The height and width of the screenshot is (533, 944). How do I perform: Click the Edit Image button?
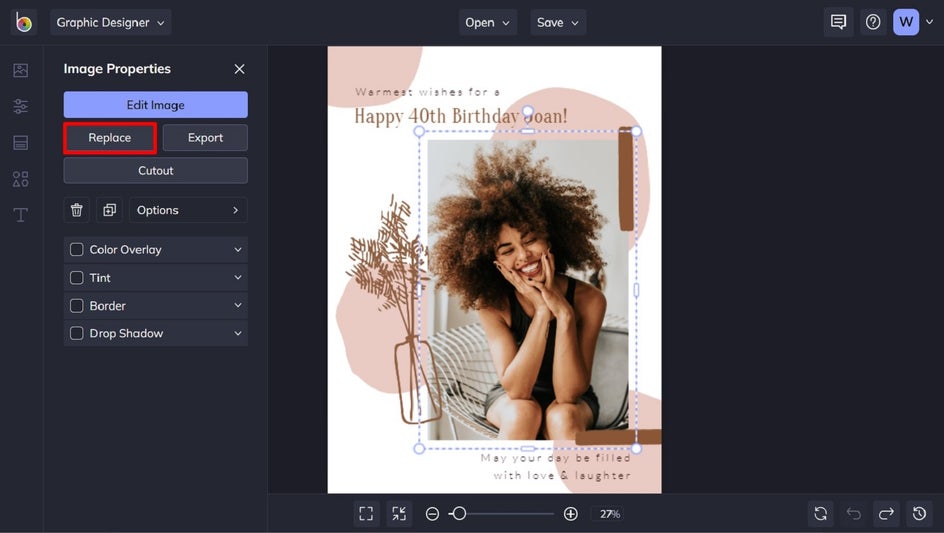[x=155, y=105]
